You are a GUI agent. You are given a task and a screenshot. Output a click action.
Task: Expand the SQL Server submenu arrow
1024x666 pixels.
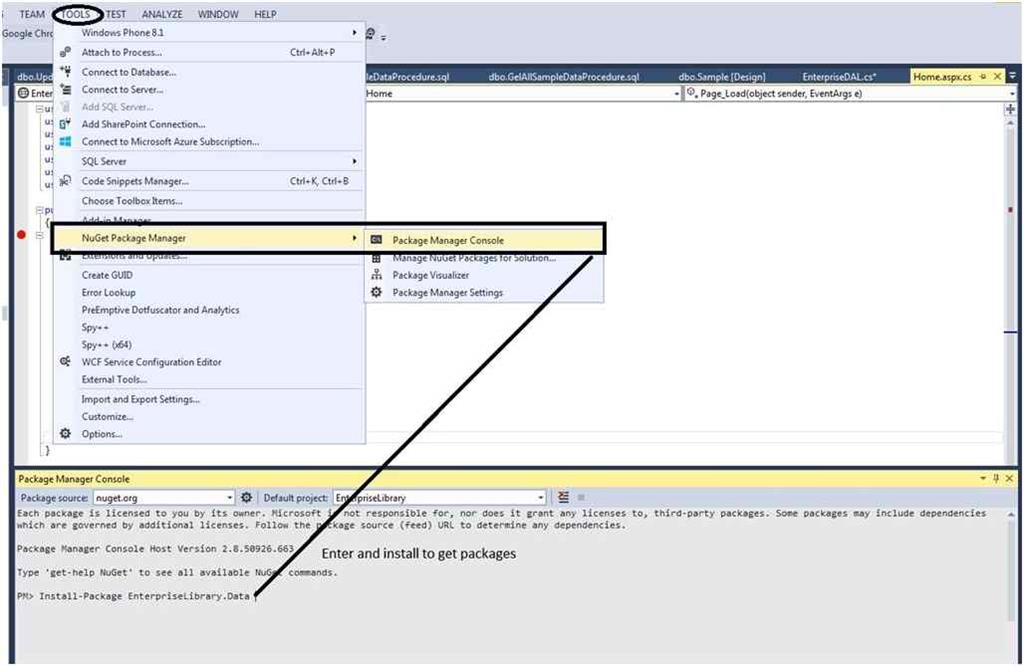click(355, 160)
